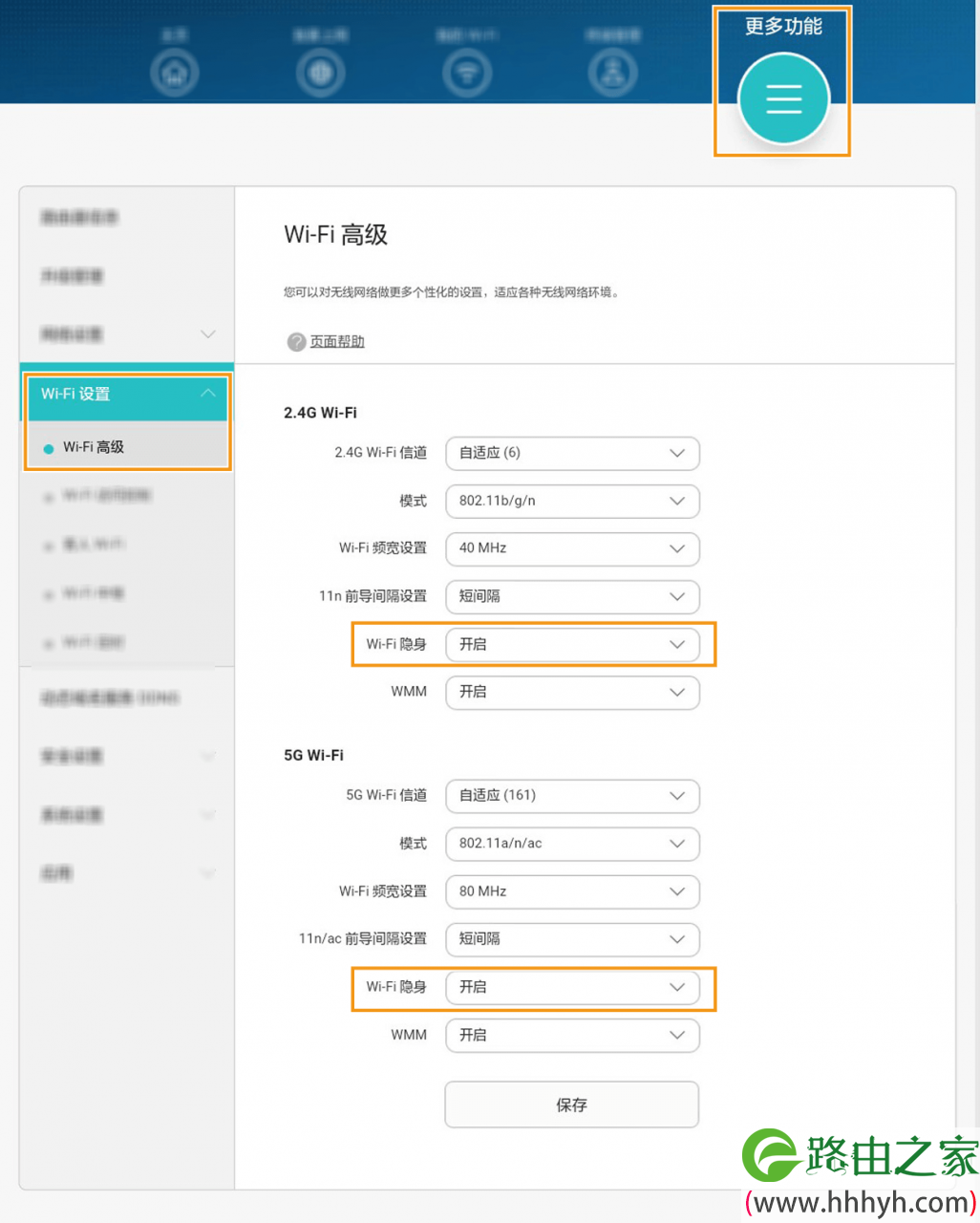Click the 11n 前导间隔设置 label
This screenshot has height=1223, width=980.
[x=373, y=596]
